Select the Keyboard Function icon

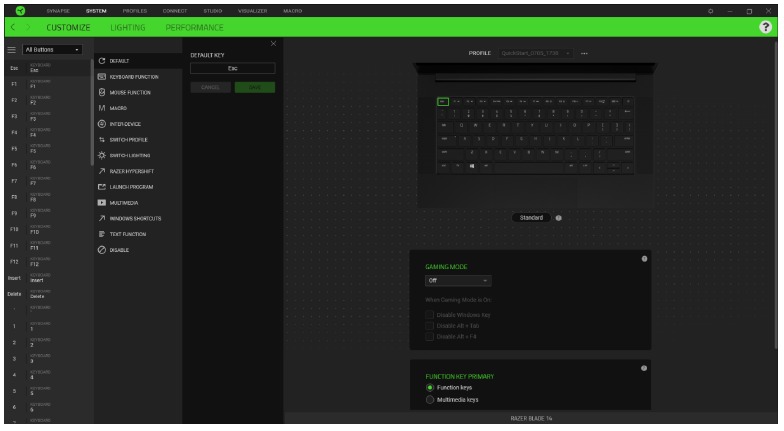pos(102,76)
